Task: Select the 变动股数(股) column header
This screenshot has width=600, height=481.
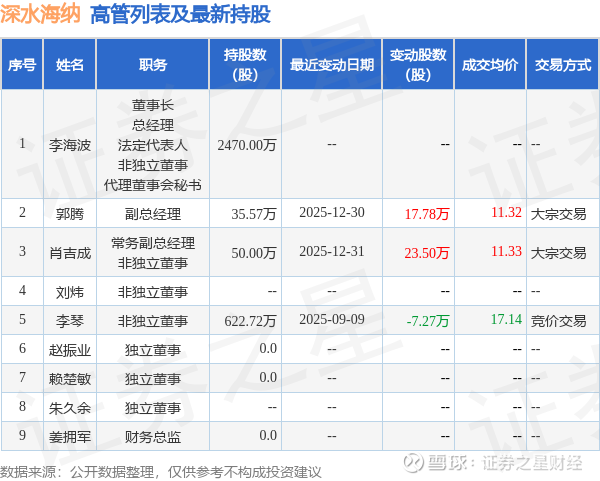Action: point(418,65)
